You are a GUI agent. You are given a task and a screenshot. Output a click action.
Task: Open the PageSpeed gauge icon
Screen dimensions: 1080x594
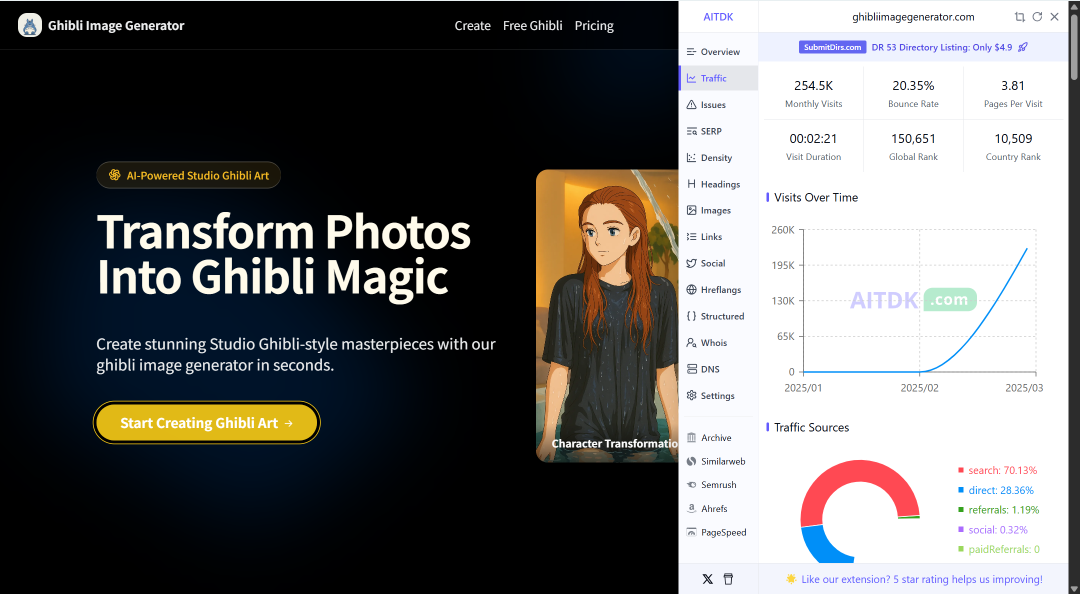coord(692,533)
